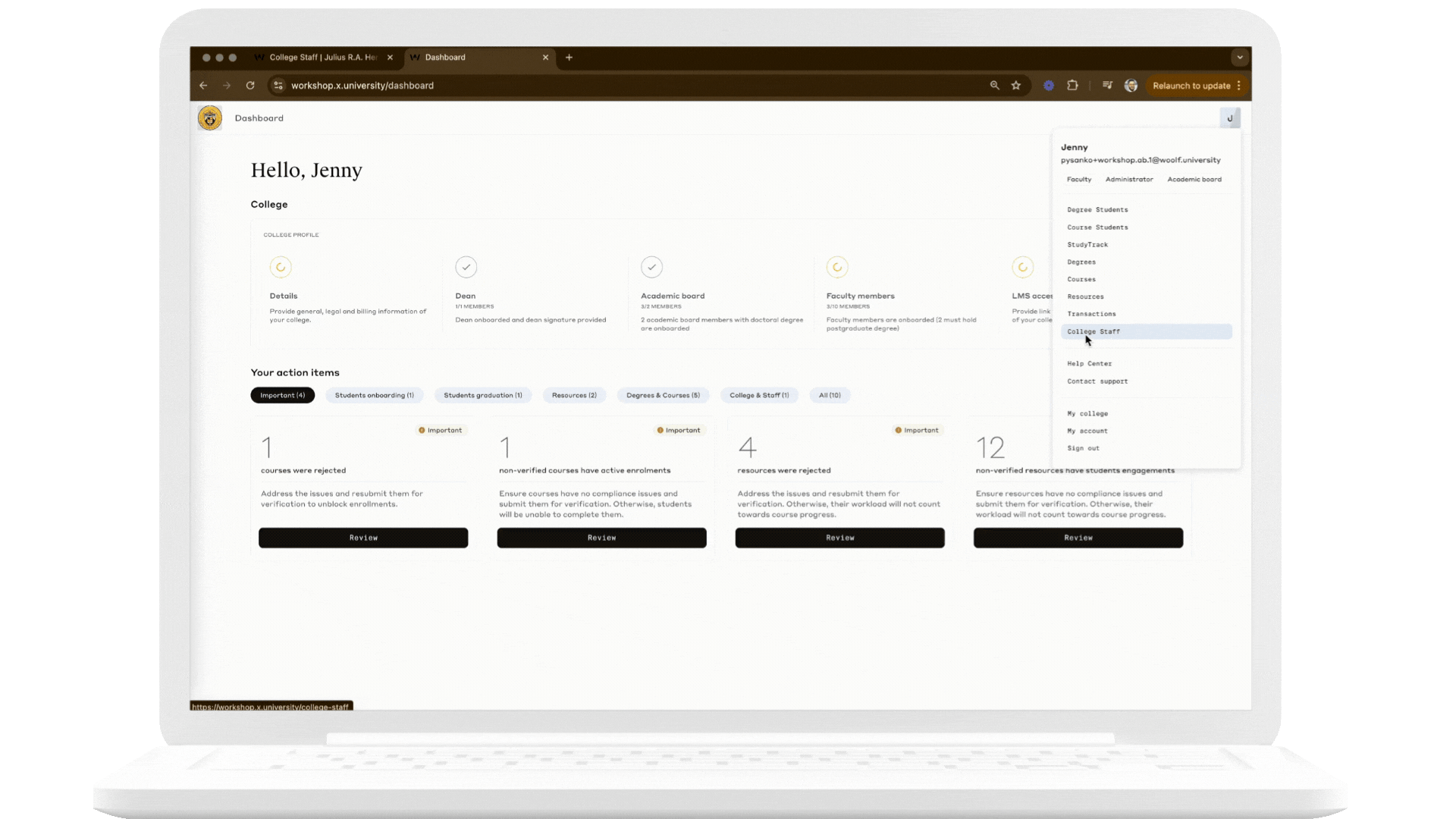Click the Dean completed checkmark progress indicator

[466, 267]
